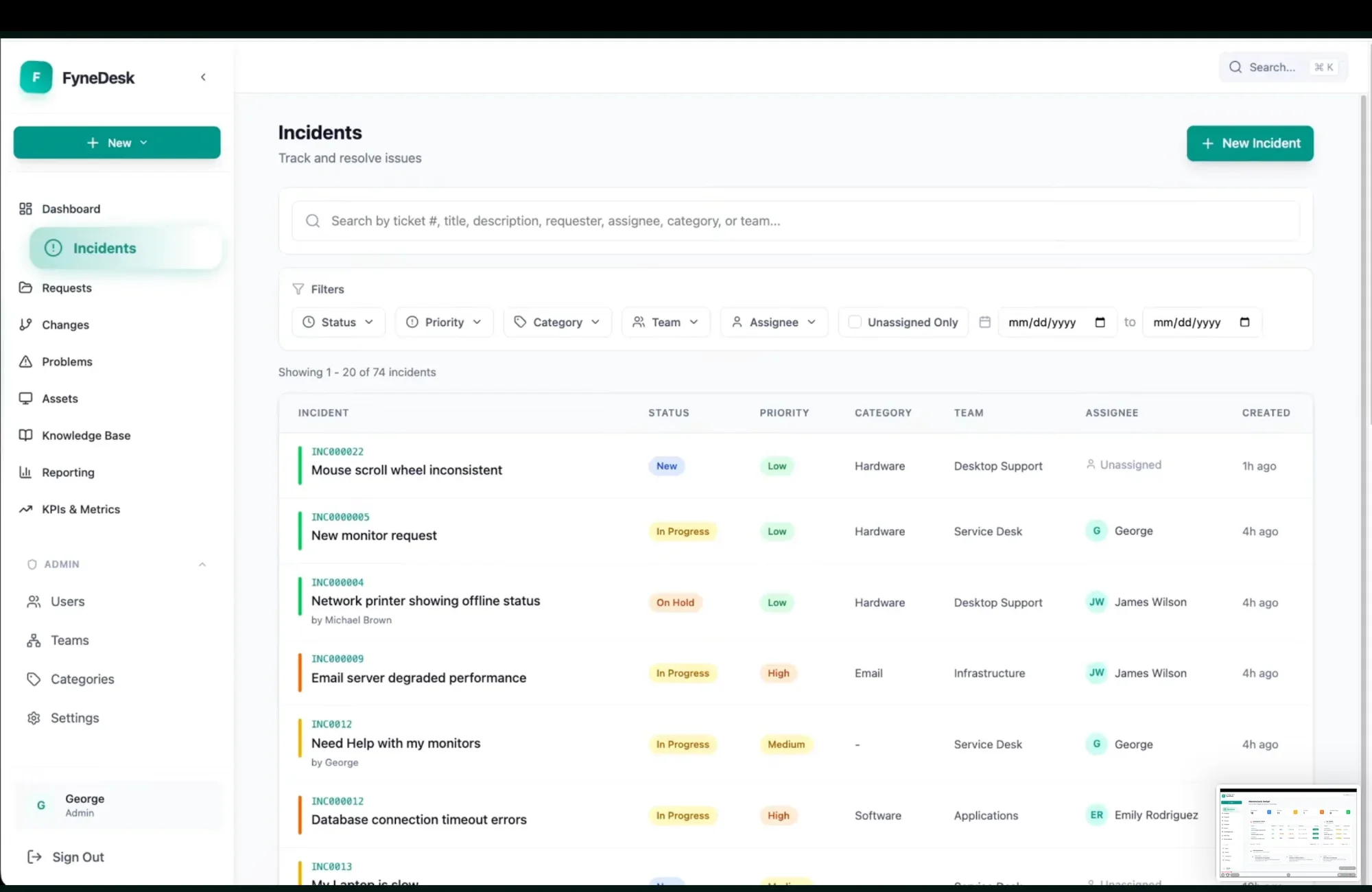
Task: Click the global search magnifier icon
Action: coord(1235,67)
